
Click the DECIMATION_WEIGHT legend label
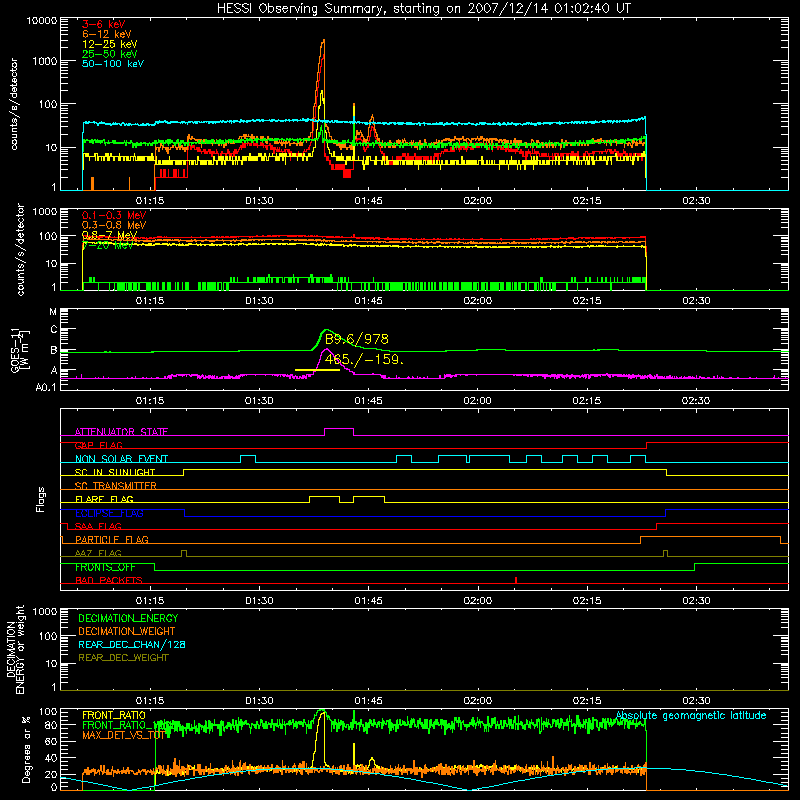tap(126, 631)
